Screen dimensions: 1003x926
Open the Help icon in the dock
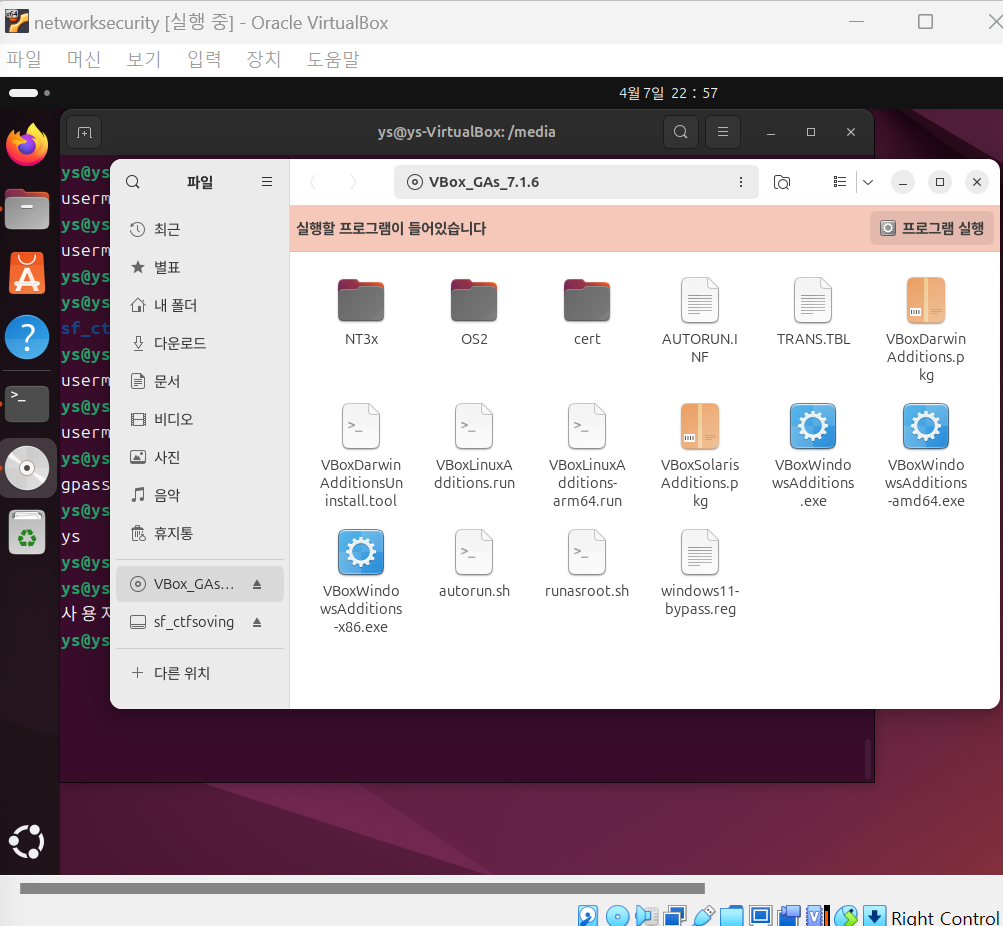(27, 337)
